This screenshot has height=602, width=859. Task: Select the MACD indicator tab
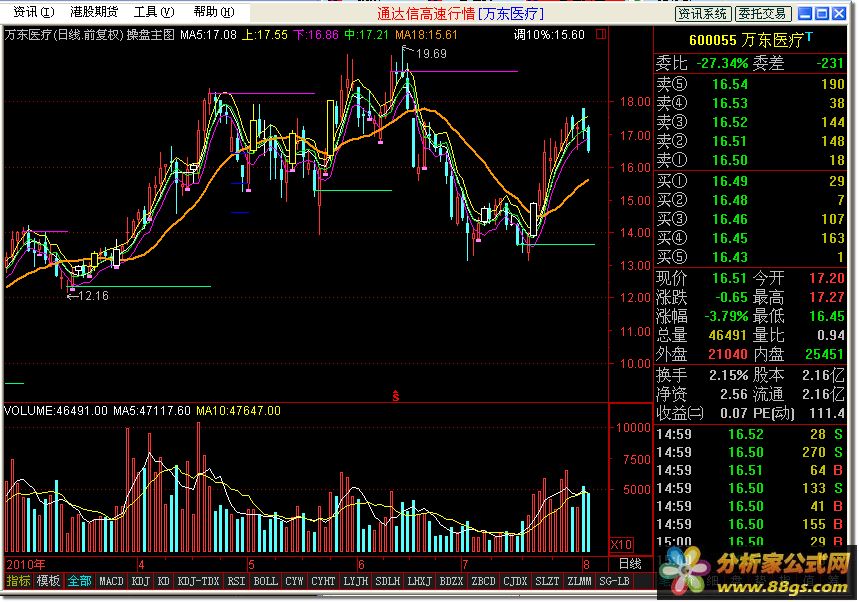(x=111, y=581)
